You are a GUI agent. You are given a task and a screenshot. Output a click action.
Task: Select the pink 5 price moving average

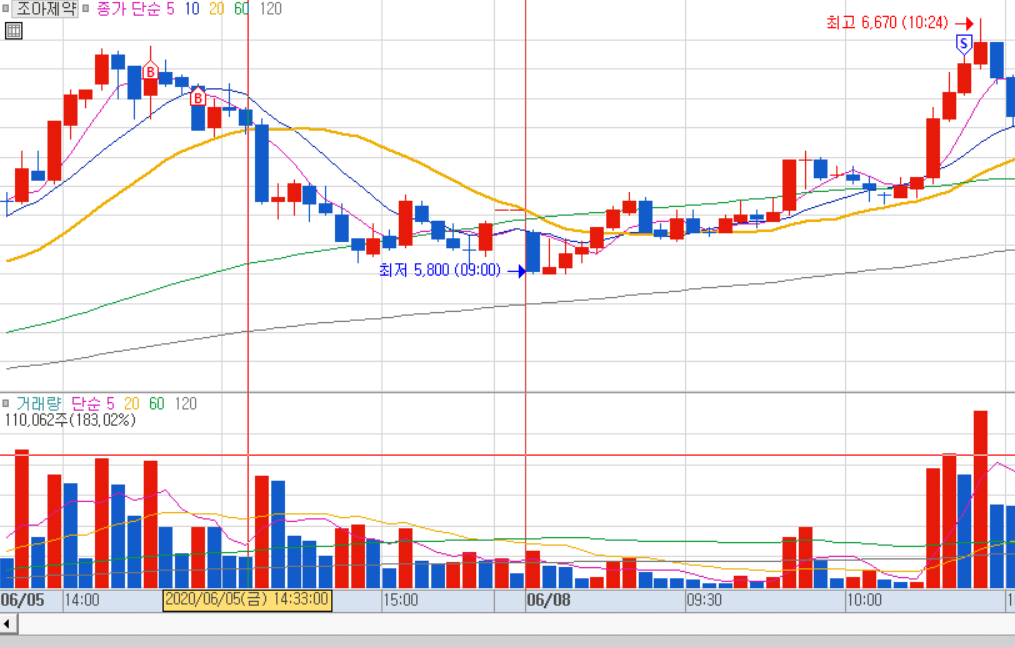[x=170, y=8]
